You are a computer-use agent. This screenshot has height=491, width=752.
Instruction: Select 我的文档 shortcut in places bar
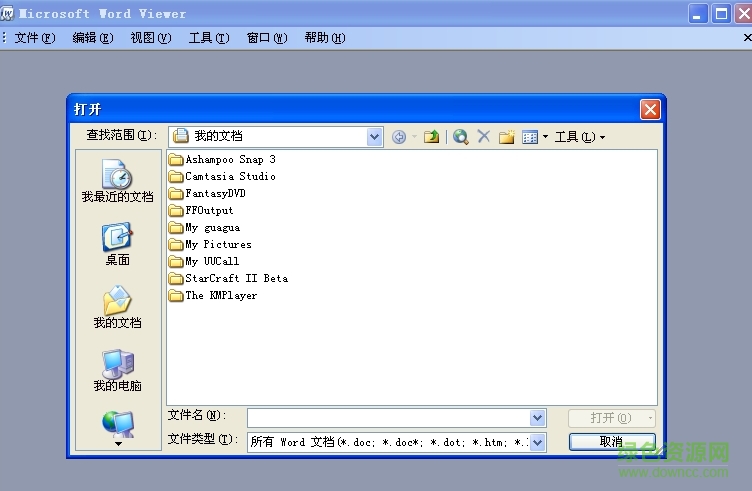[x=117, y=308]
